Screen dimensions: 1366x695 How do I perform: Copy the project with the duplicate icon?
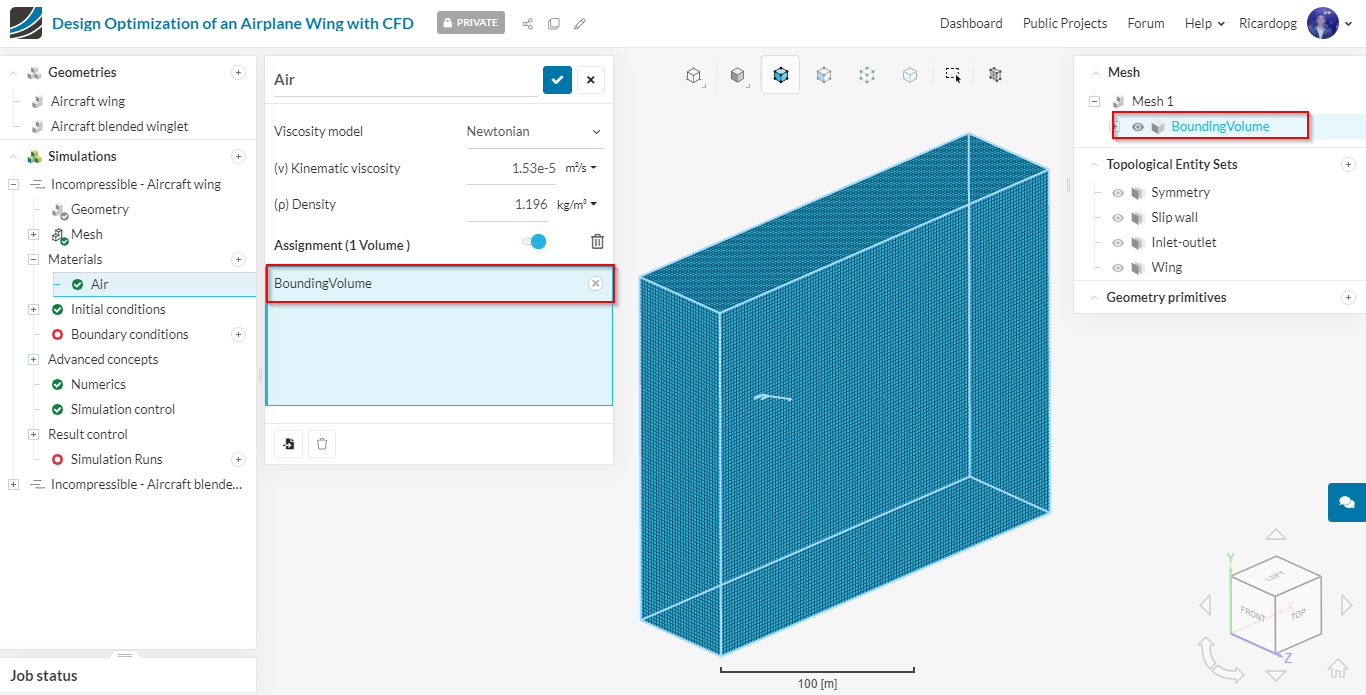point(554,23)
